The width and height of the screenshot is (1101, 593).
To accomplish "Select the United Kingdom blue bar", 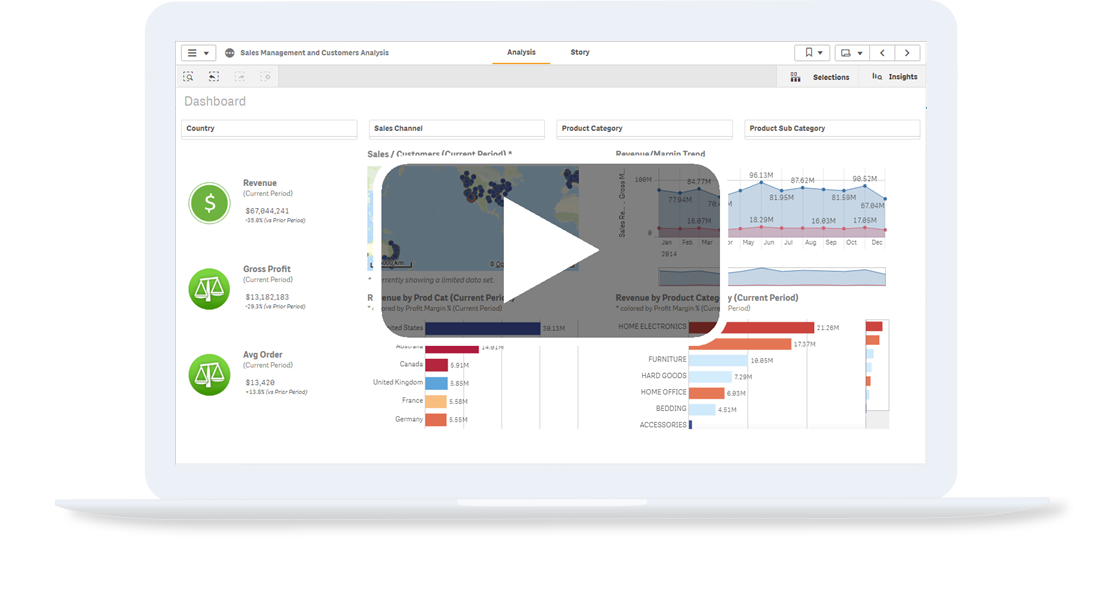I will (x=436, y=383).
